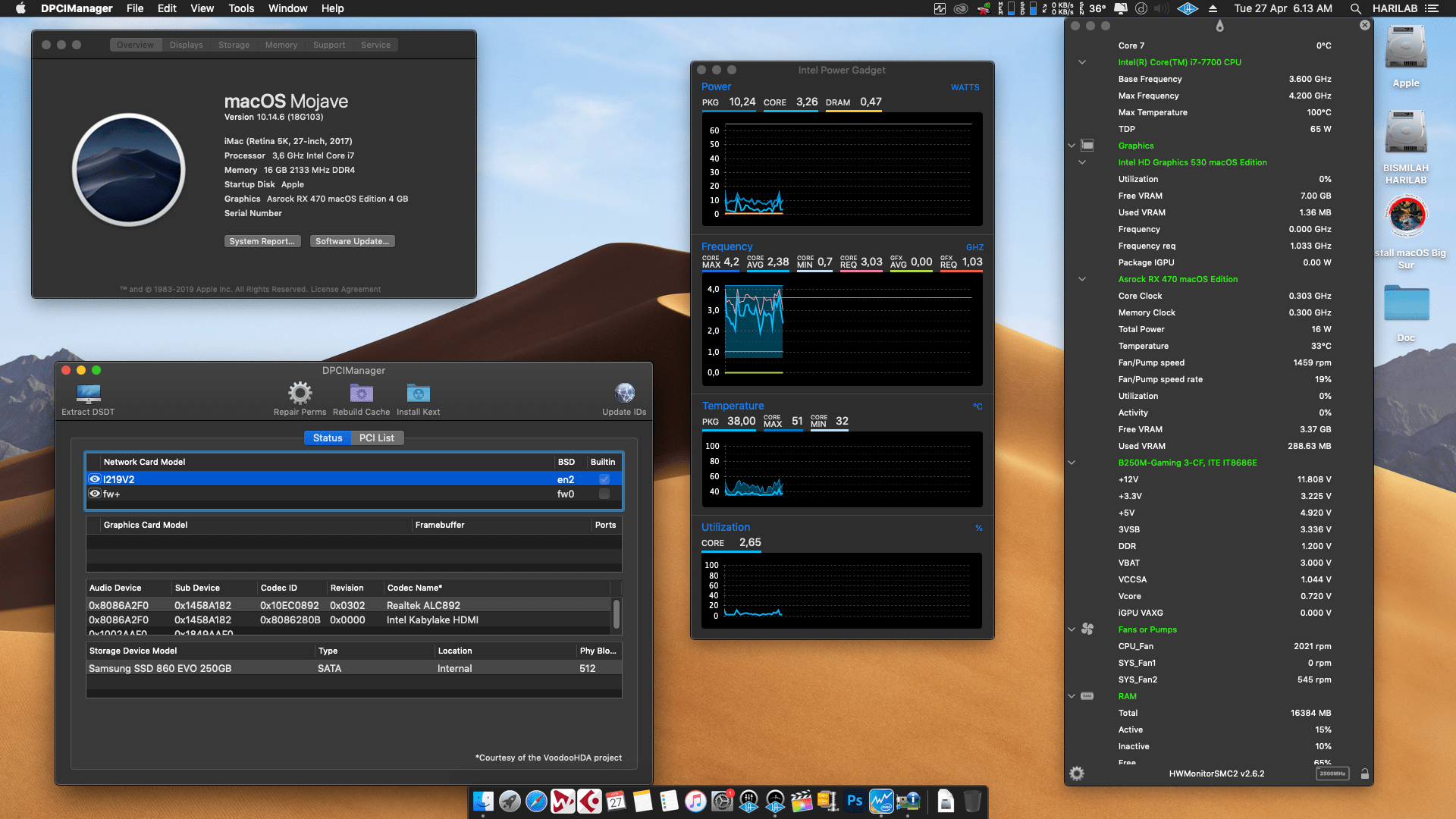Click Service tab in About This Mac

click(x=375, y=45)
